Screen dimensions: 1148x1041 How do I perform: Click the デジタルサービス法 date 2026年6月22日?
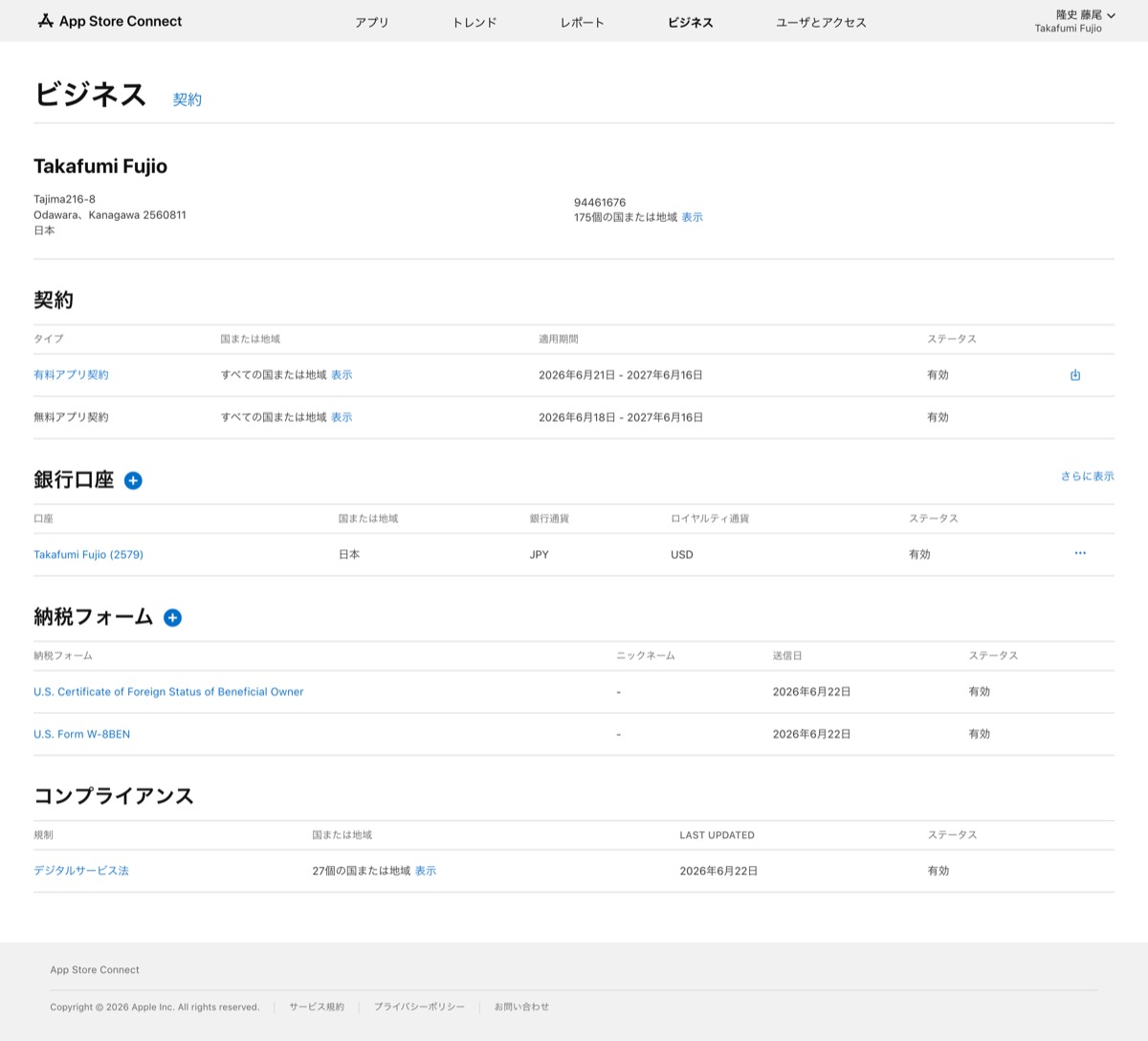click(x=718, y=871)
